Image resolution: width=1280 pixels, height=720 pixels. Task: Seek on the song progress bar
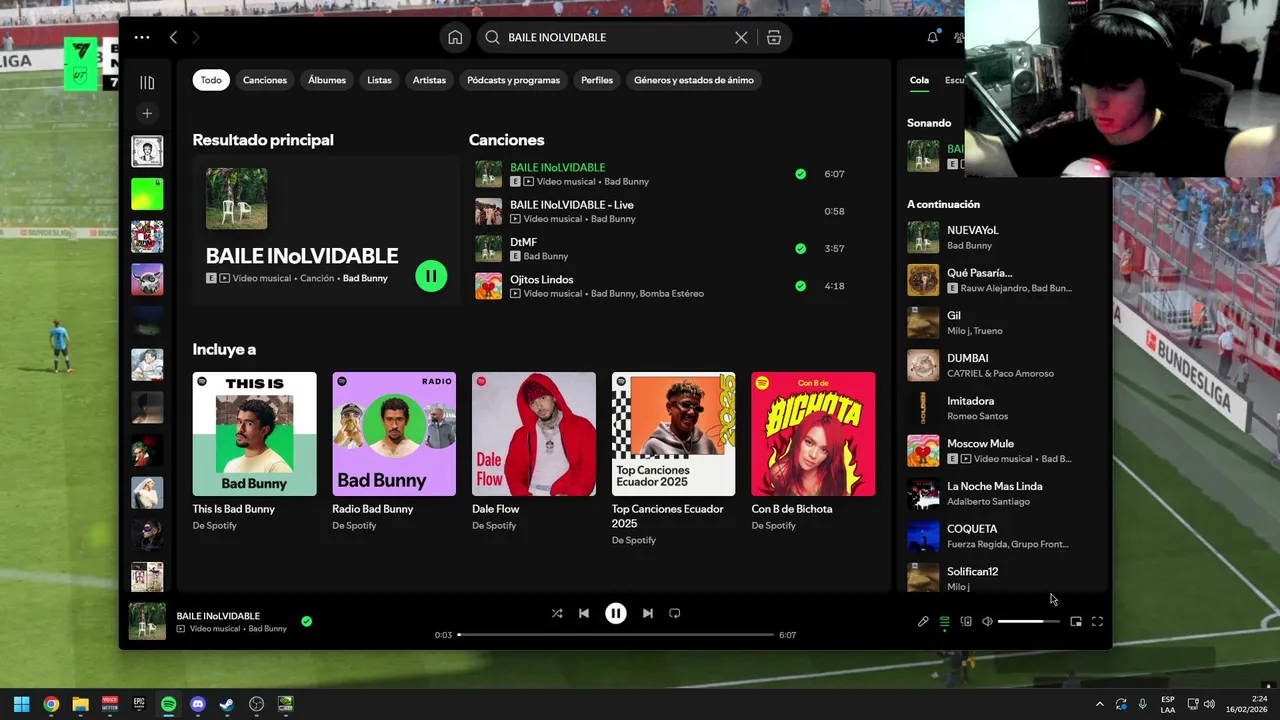click(616, 634)
